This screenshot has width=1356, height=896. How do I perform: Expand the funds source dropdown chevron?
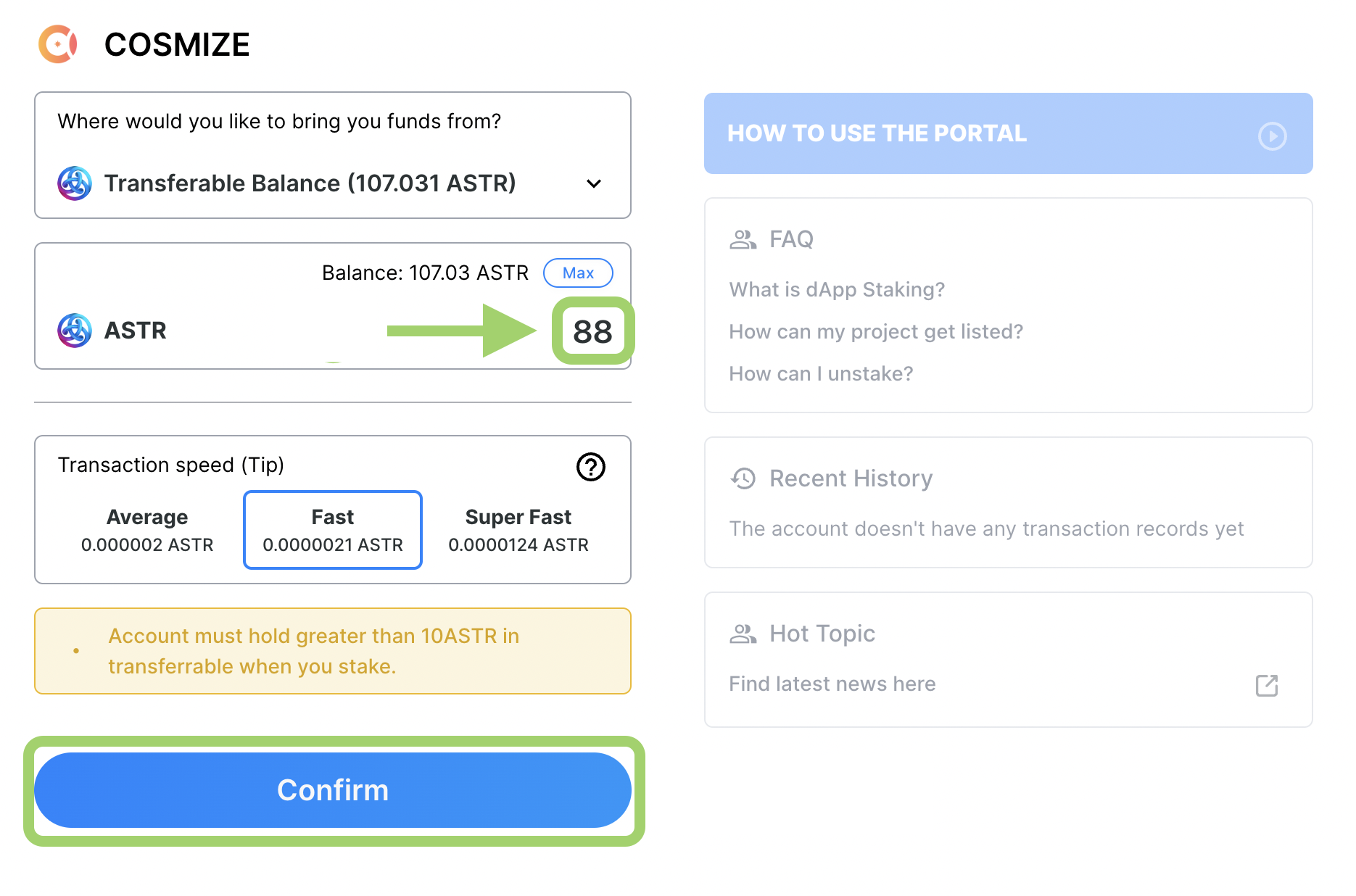click(x=594, y=183)
